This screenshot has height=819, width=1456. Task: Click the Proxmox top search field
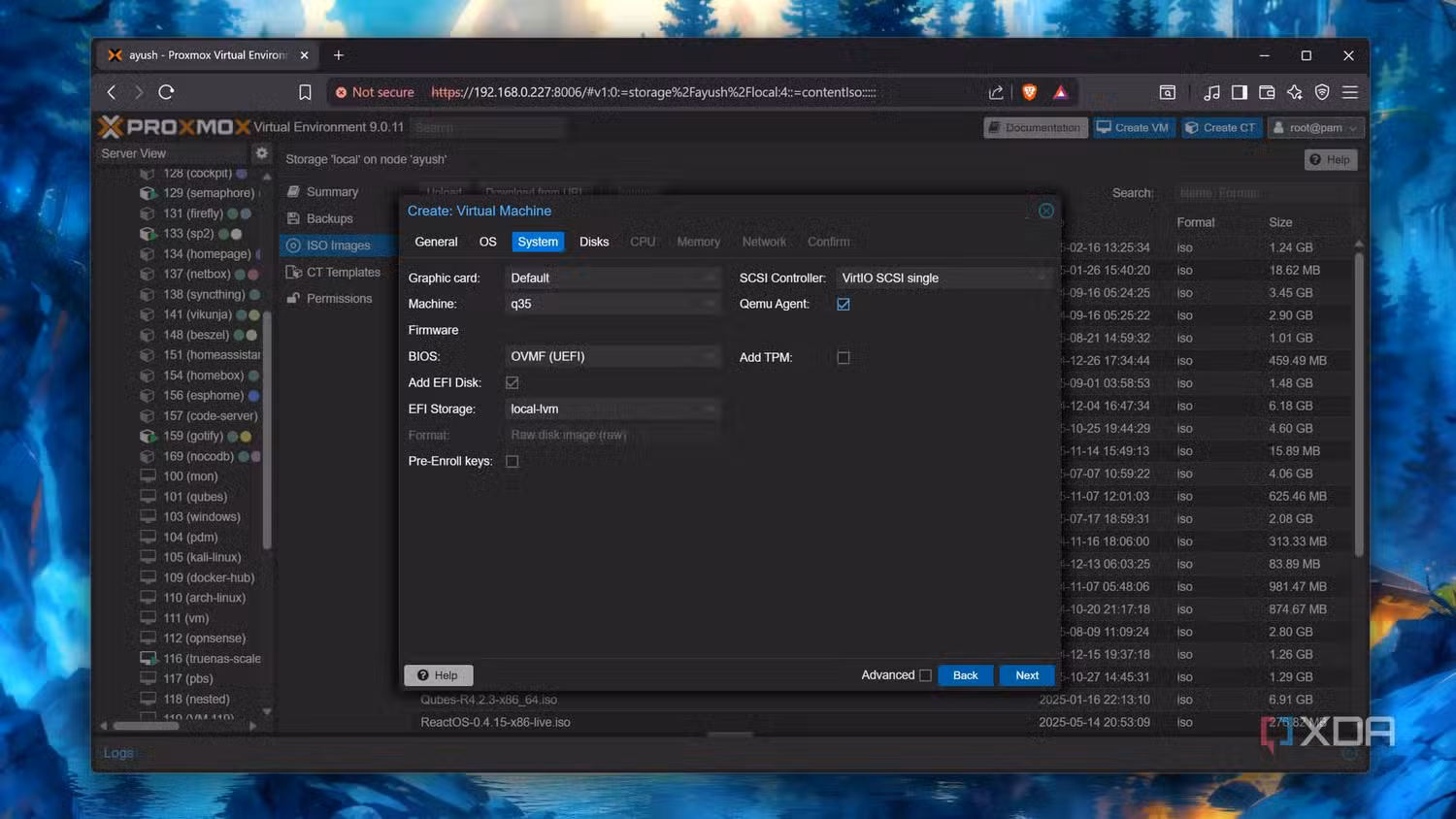point(487,127)
